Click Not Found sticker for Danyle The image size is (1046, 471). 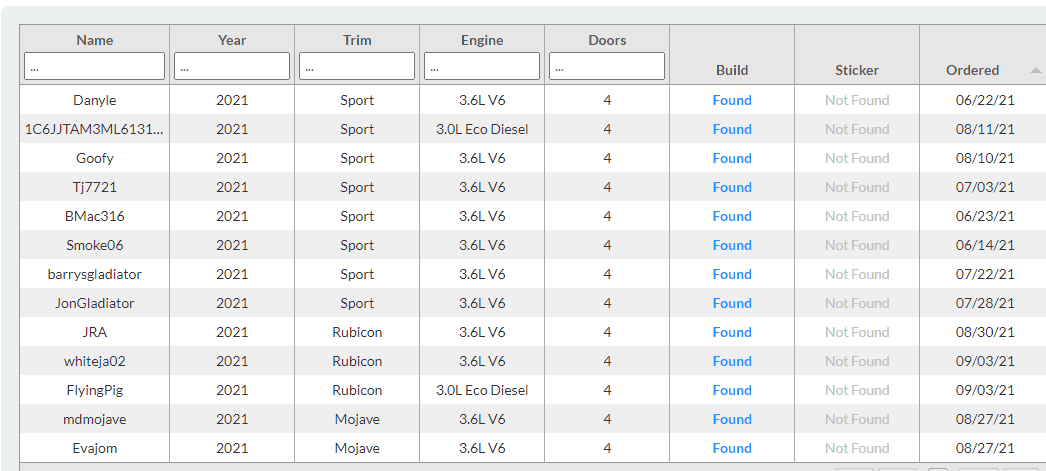coord(857,100)
